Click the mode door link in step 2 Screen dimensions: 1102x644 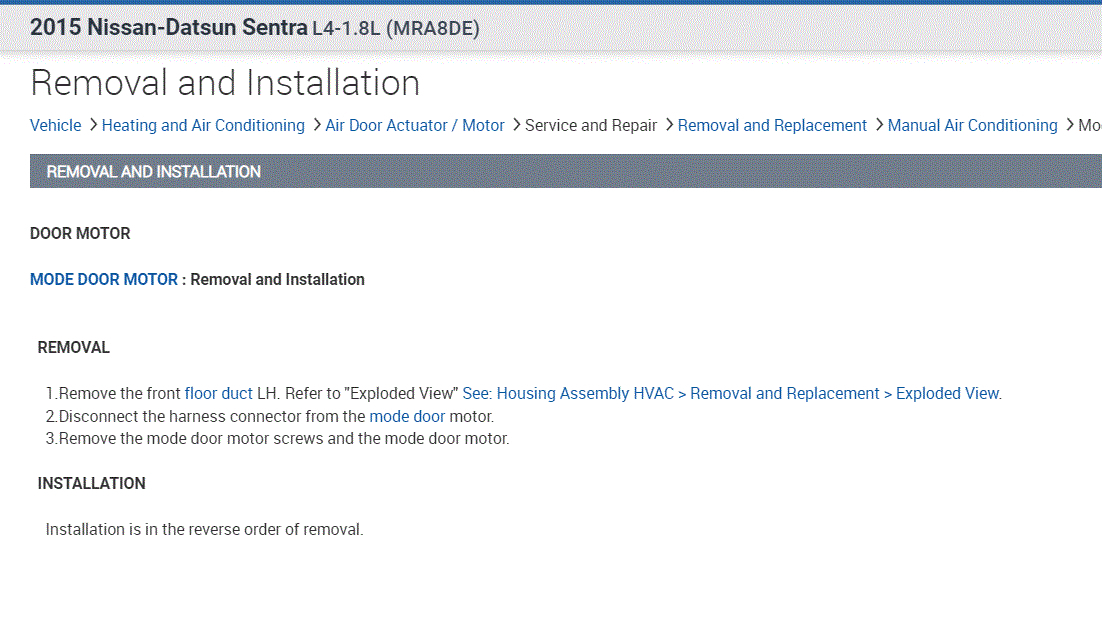point(407,416)
